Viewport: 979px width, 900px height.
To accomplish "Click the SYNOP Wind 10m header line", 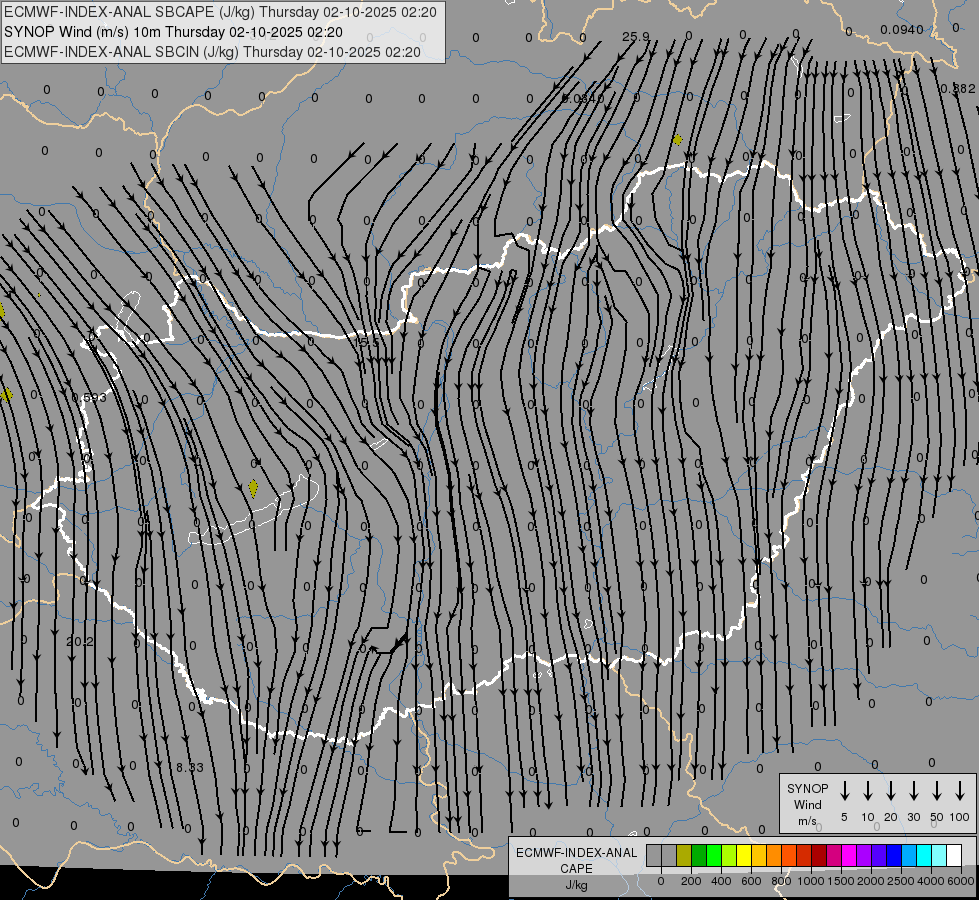I will click(x=173, y=32).
